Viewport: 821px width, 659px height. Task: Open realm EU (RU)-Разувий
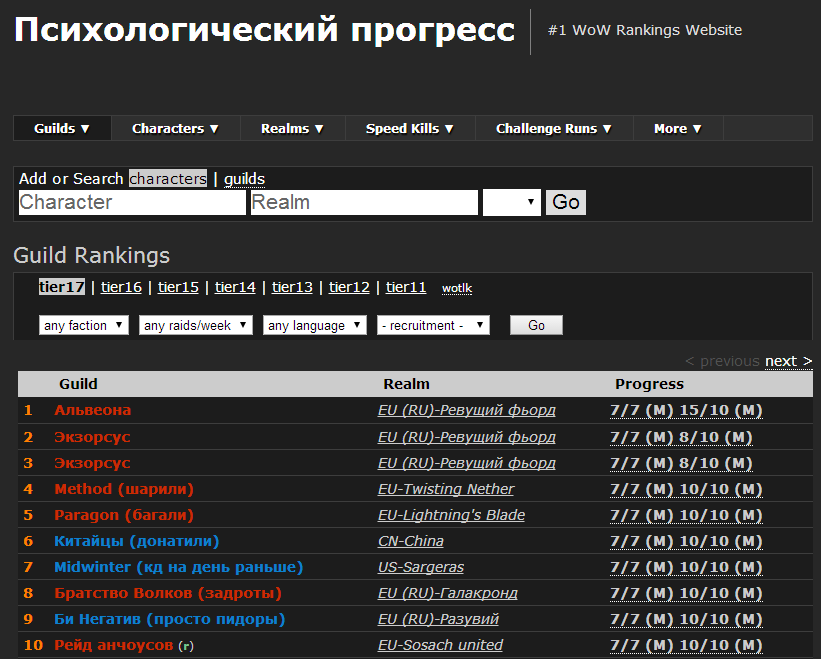coord(438,619)
